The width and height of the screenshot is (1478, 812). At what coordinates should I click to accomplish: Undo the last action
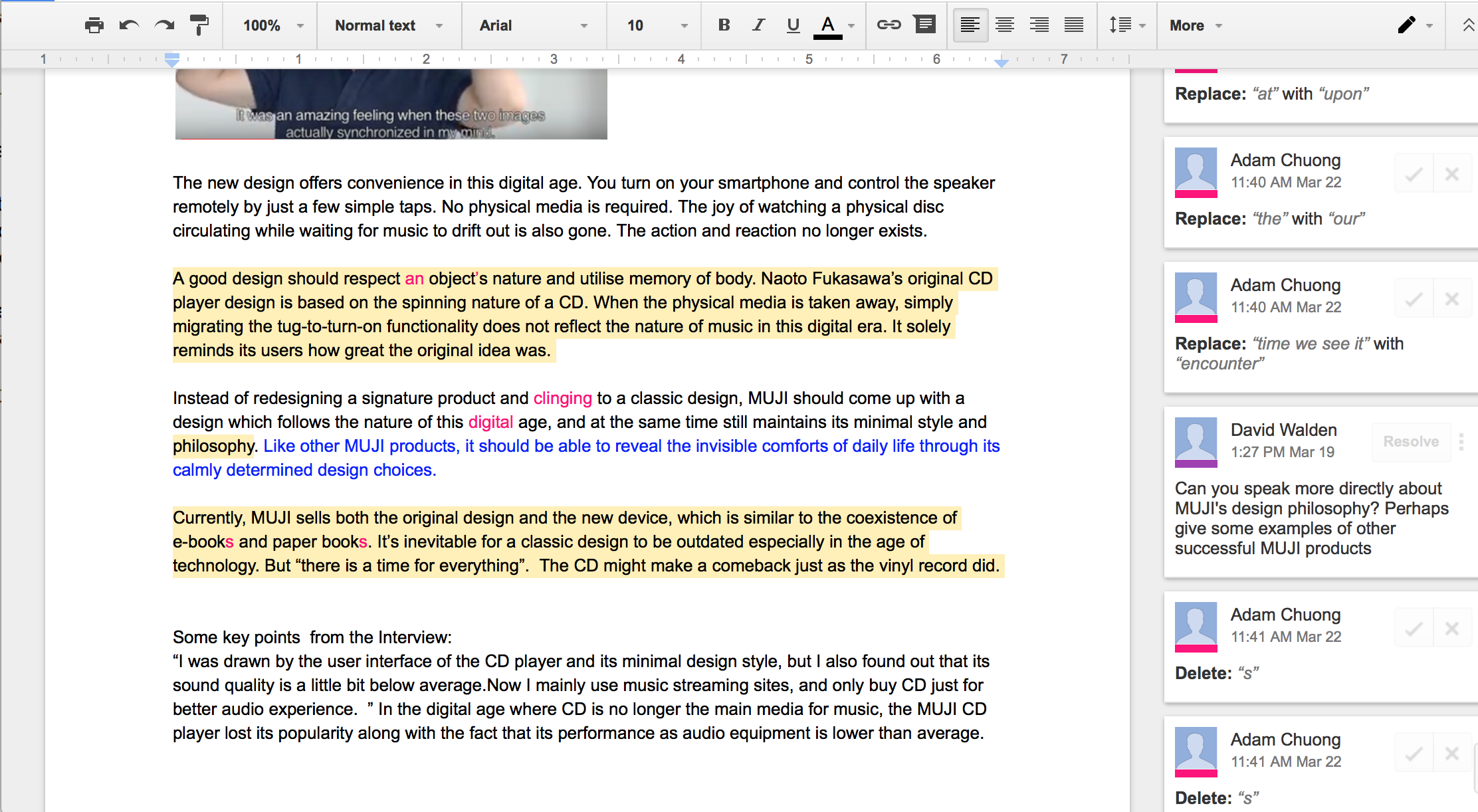(129, 25)
